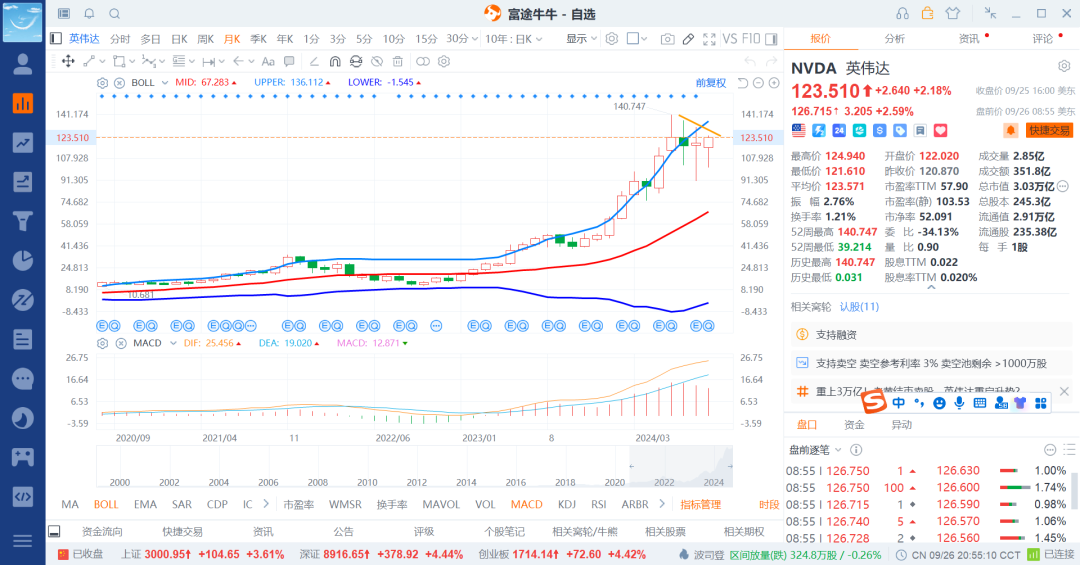Image resolution: width=1080 pixels, height=565 pixels.
Task: Open the trend line sidebar icon
Action: click(x=23, y=143)
